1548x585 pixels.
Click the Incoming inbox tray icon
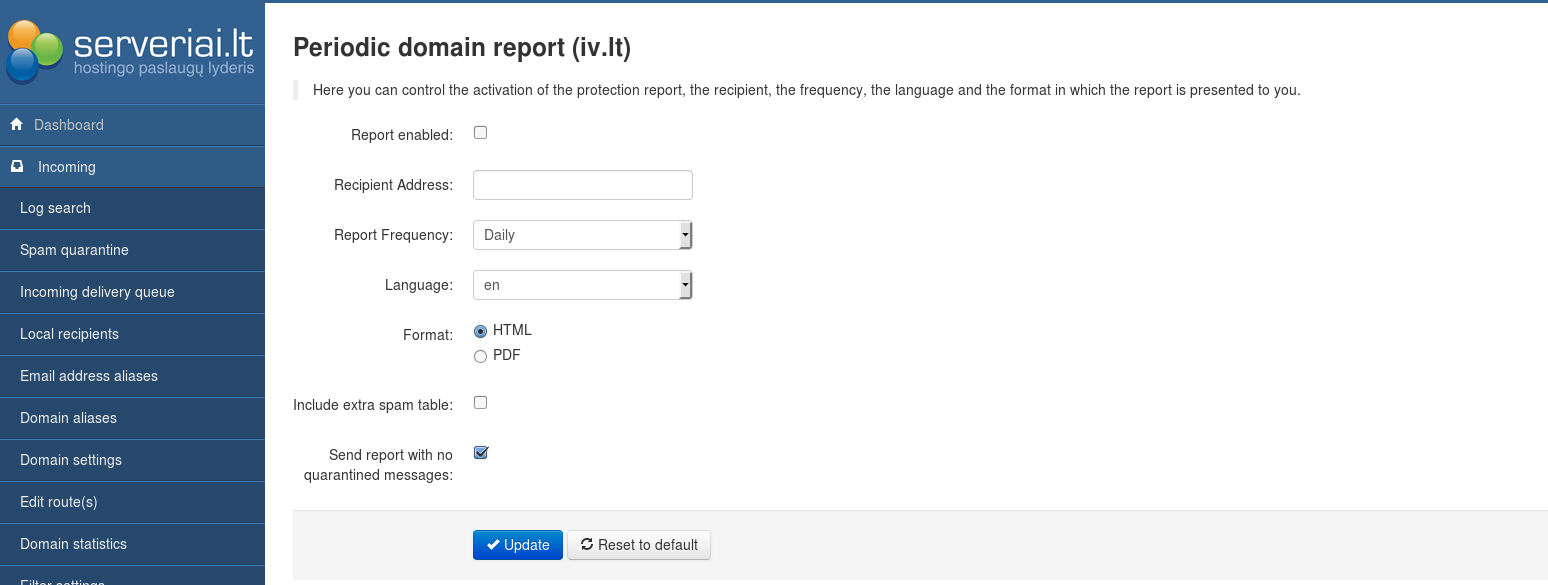click(x=17, y=167)
